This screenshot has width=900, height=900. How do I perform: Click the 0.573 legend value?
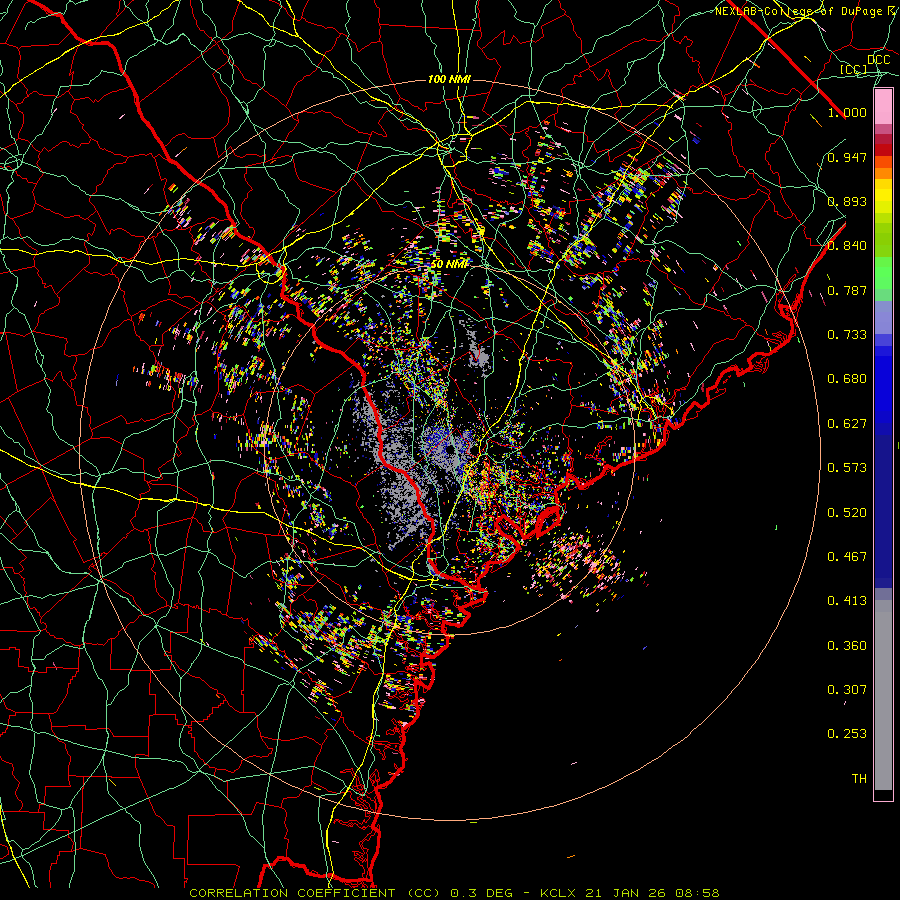847,468
